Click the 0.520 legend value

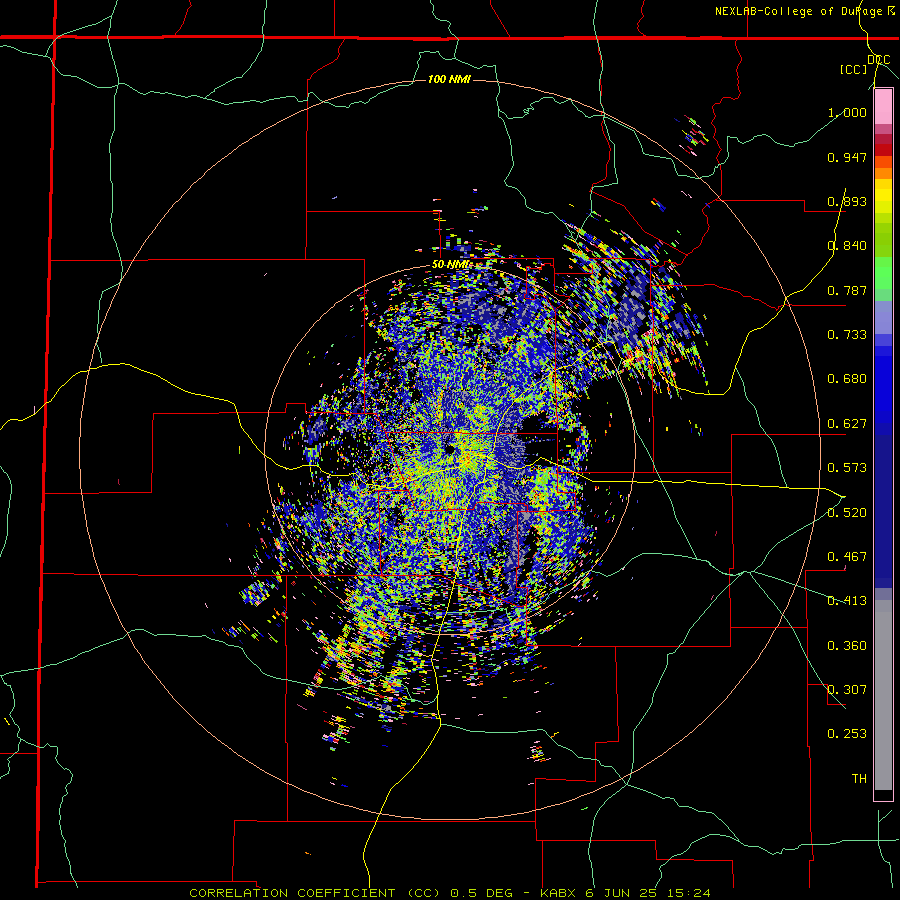click(x=847, y=513)
